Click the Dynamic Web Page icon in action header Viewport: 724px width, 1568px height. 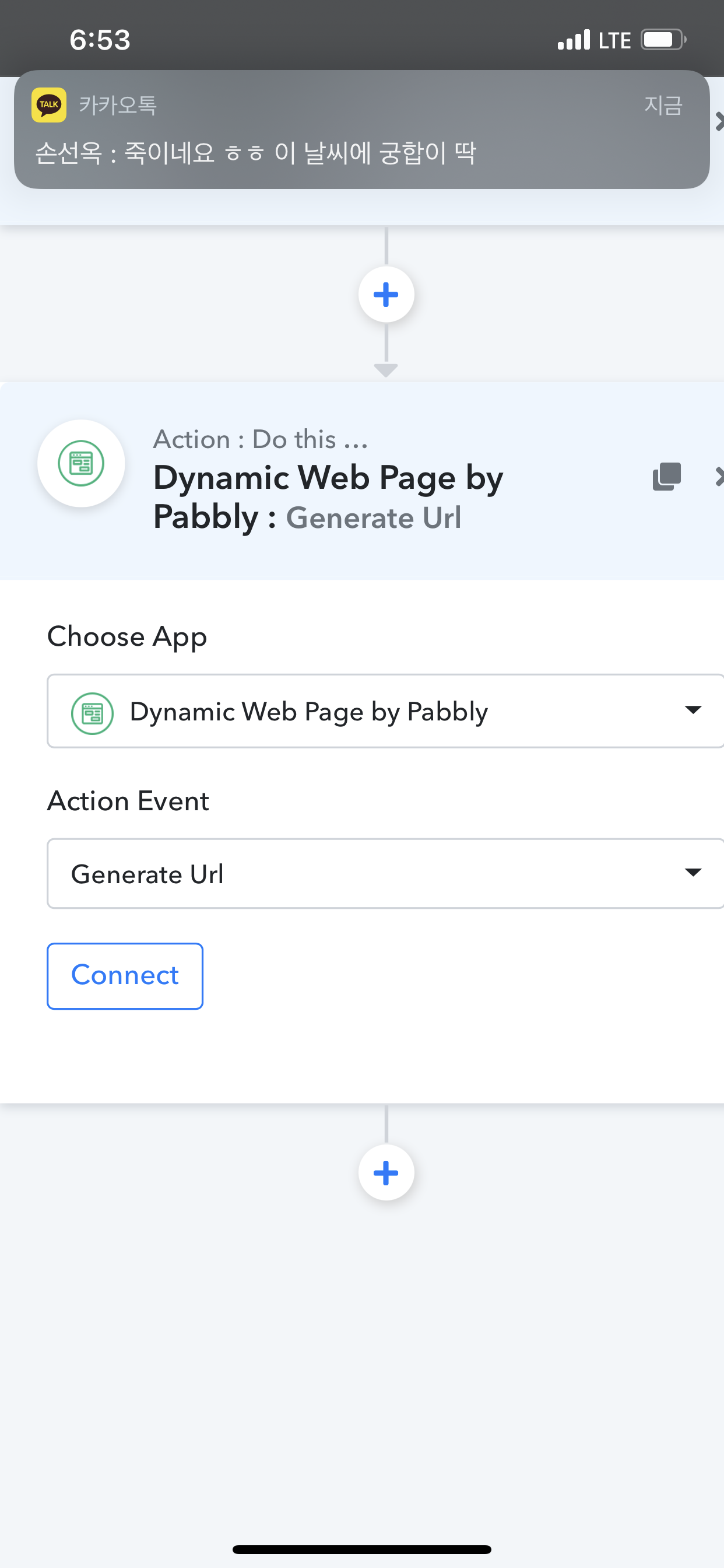81,463
